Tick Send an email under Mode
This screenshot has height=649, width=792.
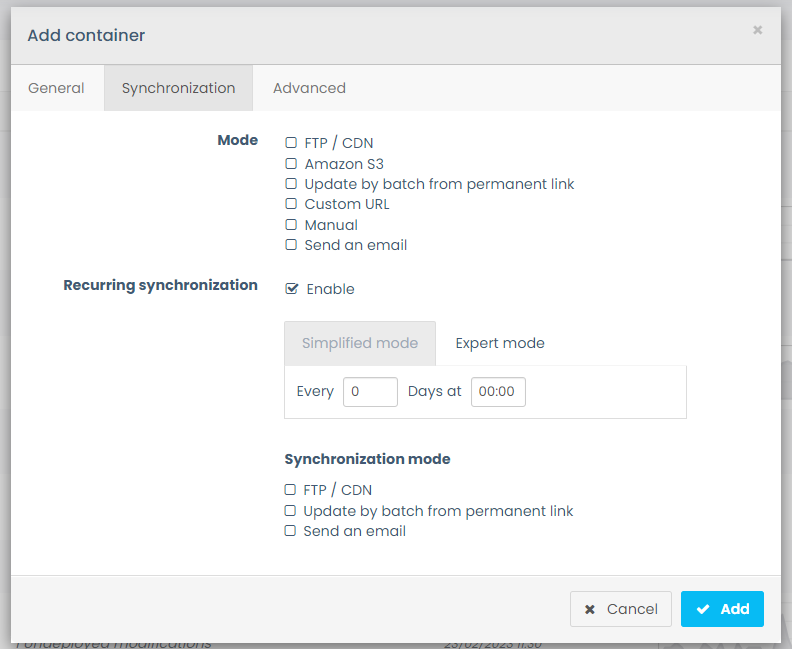tap(291, 245)
